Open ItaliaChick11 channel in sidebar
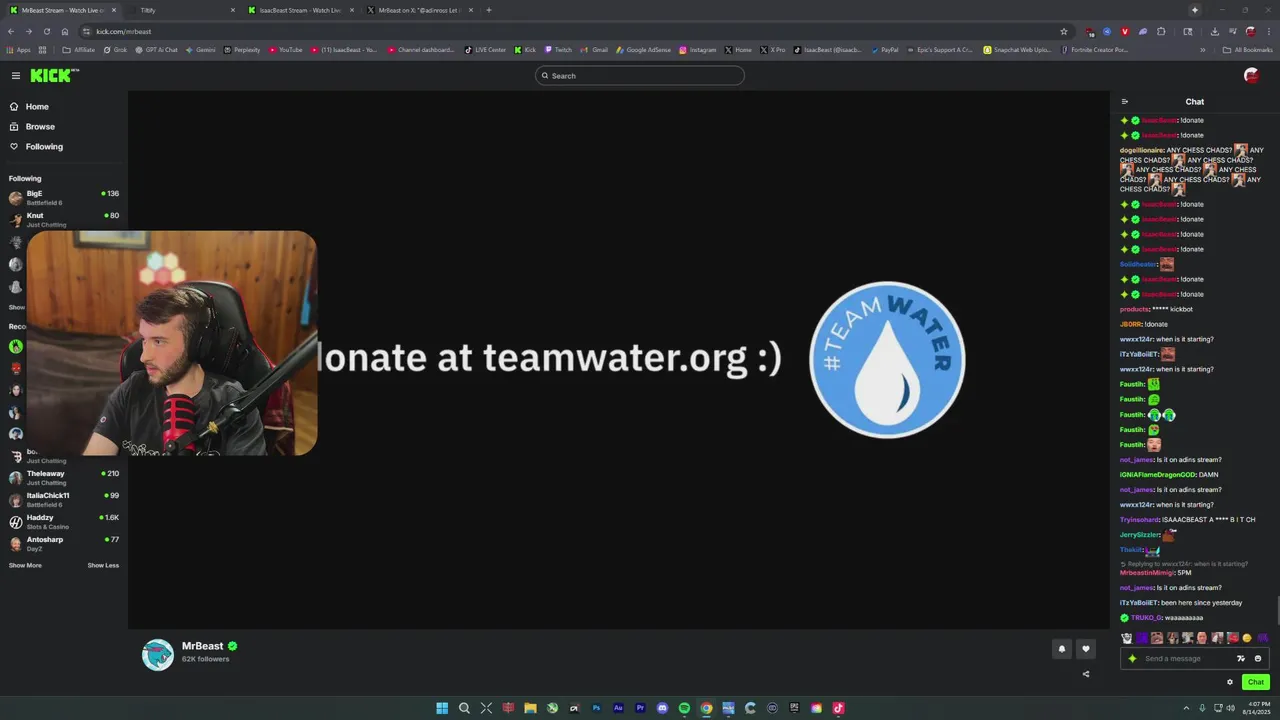 (64, 500)
